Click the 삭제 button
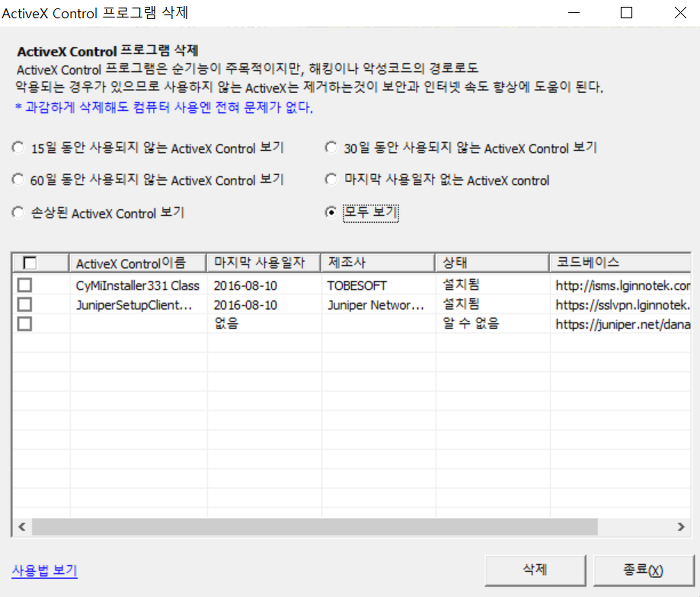Image resolution: width=700 pixels, height=597 pixels. tap(535, 570)
